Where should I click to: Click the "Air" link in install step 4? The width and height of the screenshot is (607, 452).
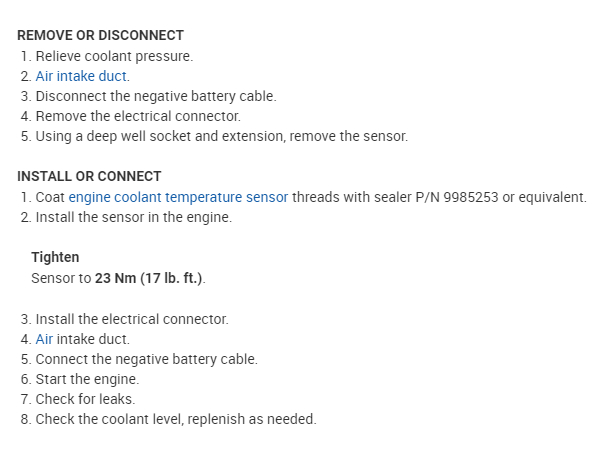[47, 339]
